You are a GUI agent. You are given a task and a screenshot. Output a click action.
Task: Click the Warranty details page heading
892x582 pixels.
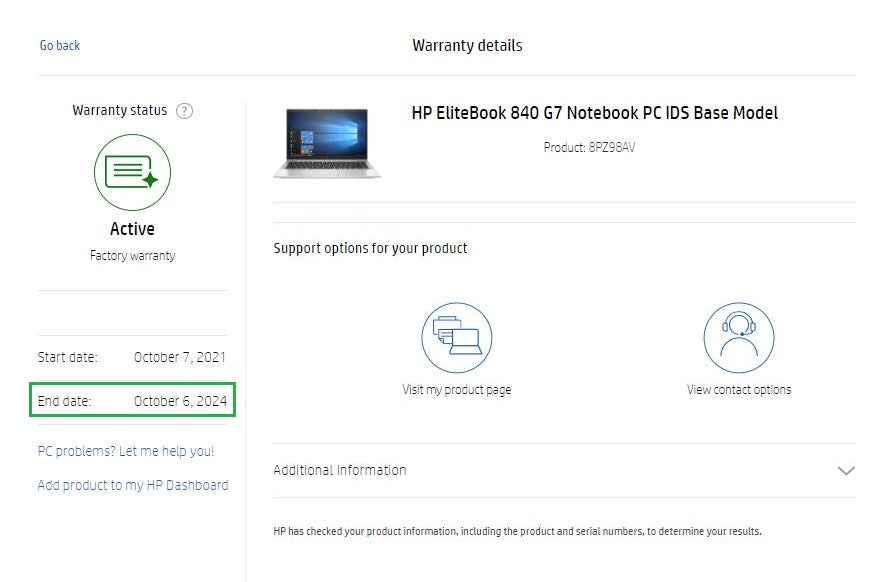(x=467, y=46)
